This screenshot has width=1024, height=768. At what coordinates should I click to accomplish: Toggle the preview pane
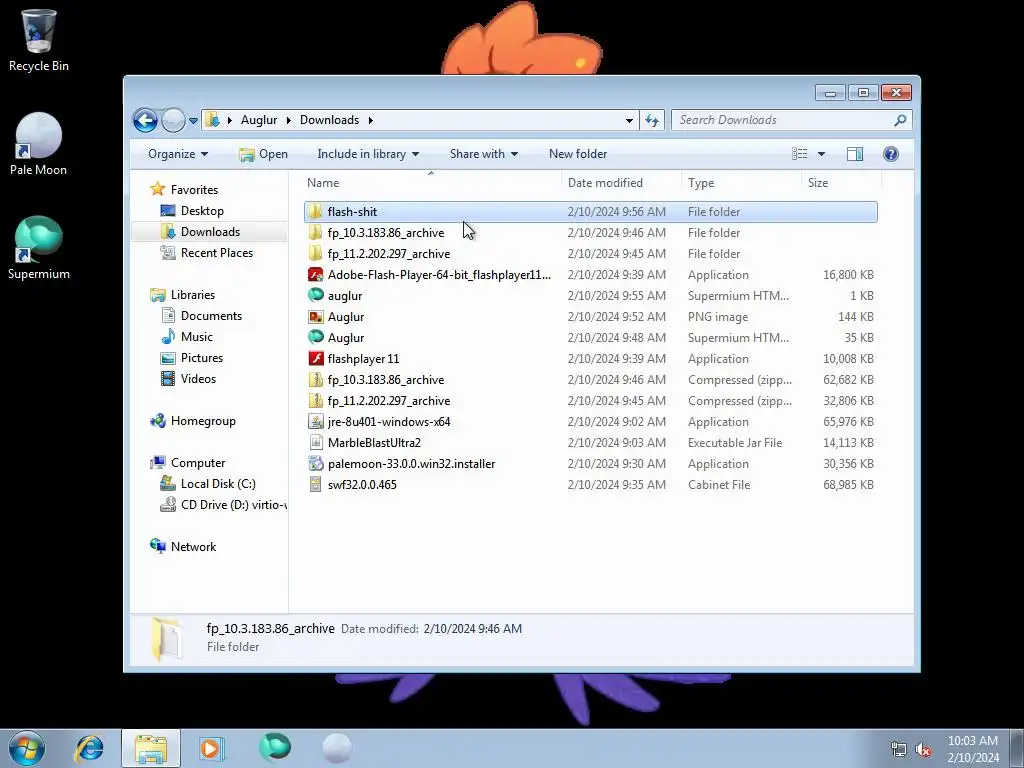854,154
